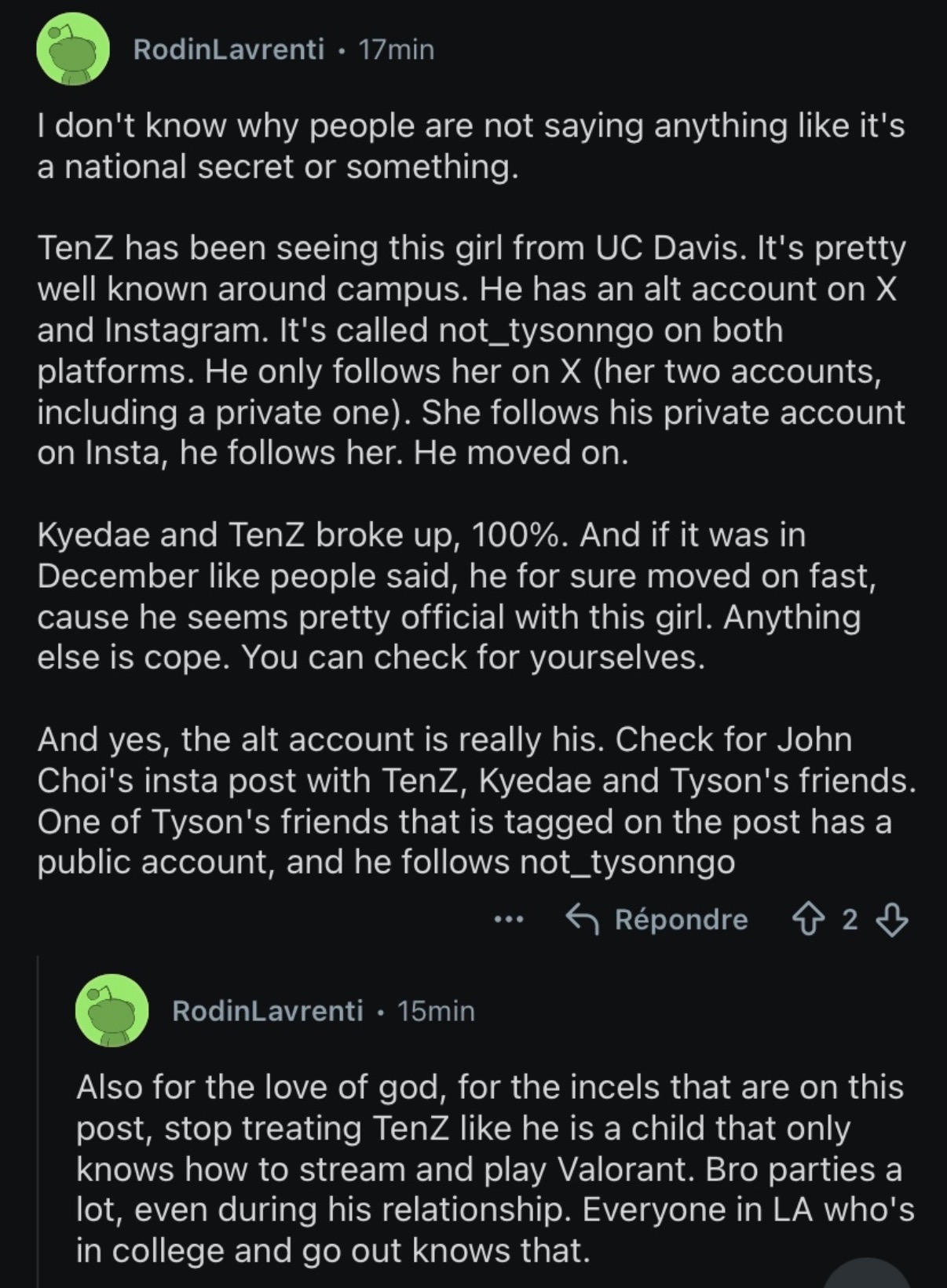Upvote RodinLavrenti's first comment
The width and height of the screenshot is (947, 1288).
pyautogui.click(x=807, y=918)
